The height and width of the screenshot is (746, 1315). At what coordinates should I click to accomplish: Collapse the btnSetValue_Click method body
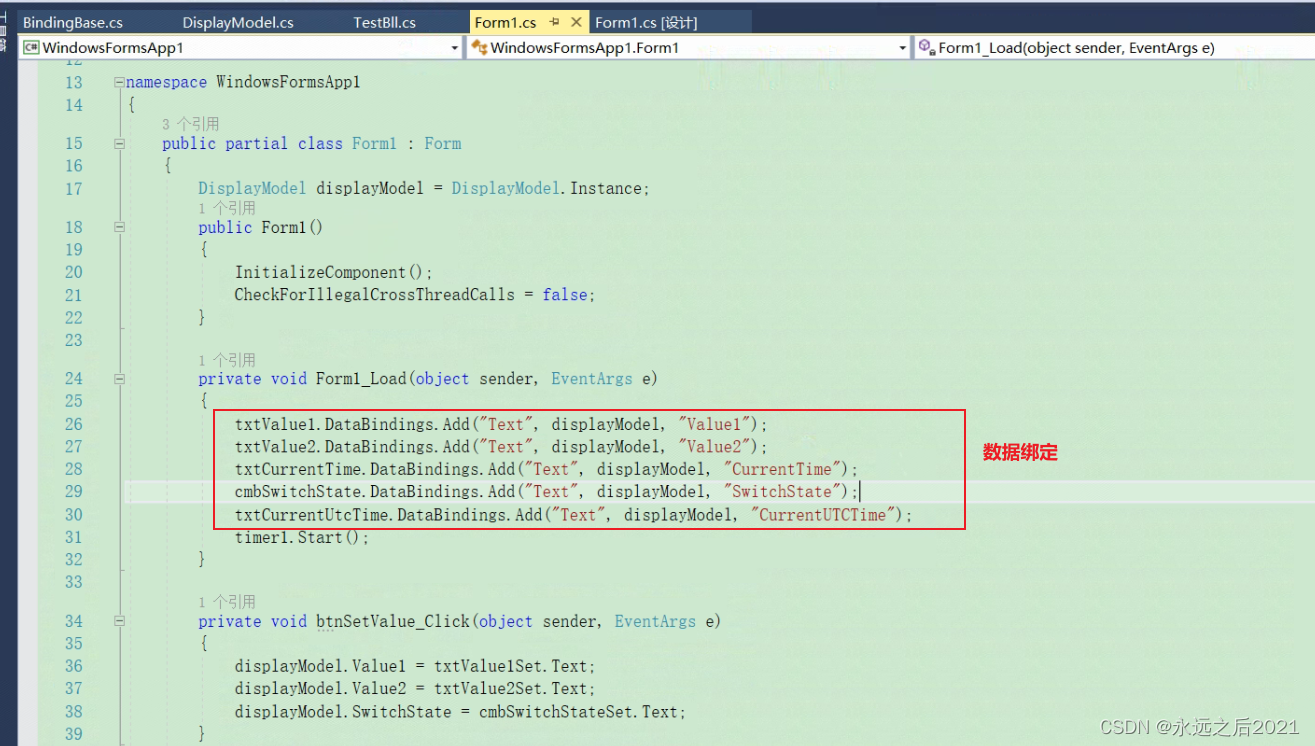119,621
